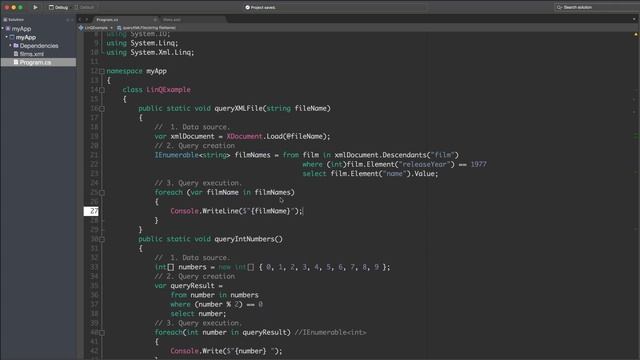Click 'Console' in the WriteLine statement
Screen dimensions: 640x360
click(184, 211)
